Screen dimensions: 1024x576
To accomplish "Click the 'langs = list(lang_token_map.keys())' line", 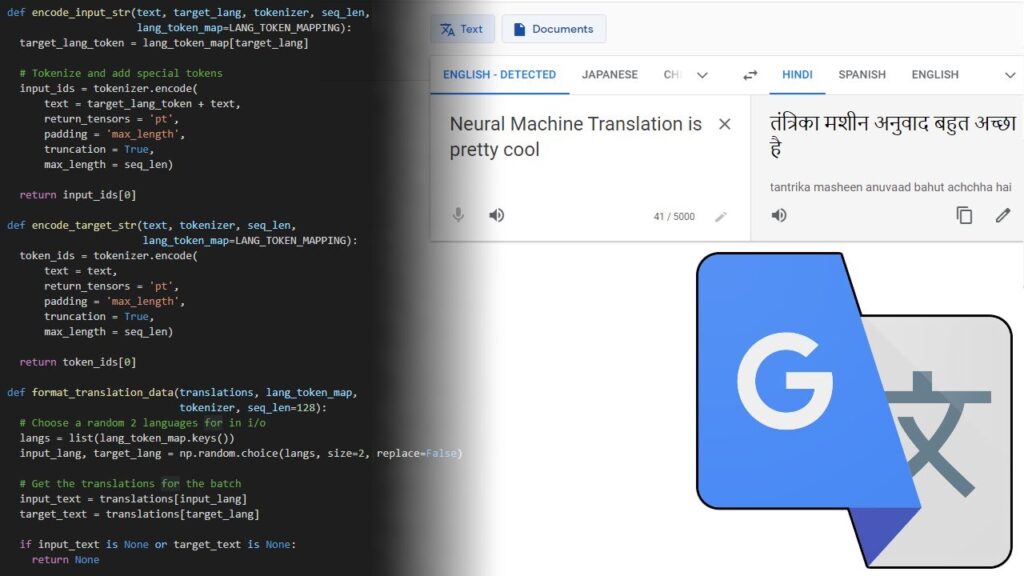I will [x=127, y=438].
